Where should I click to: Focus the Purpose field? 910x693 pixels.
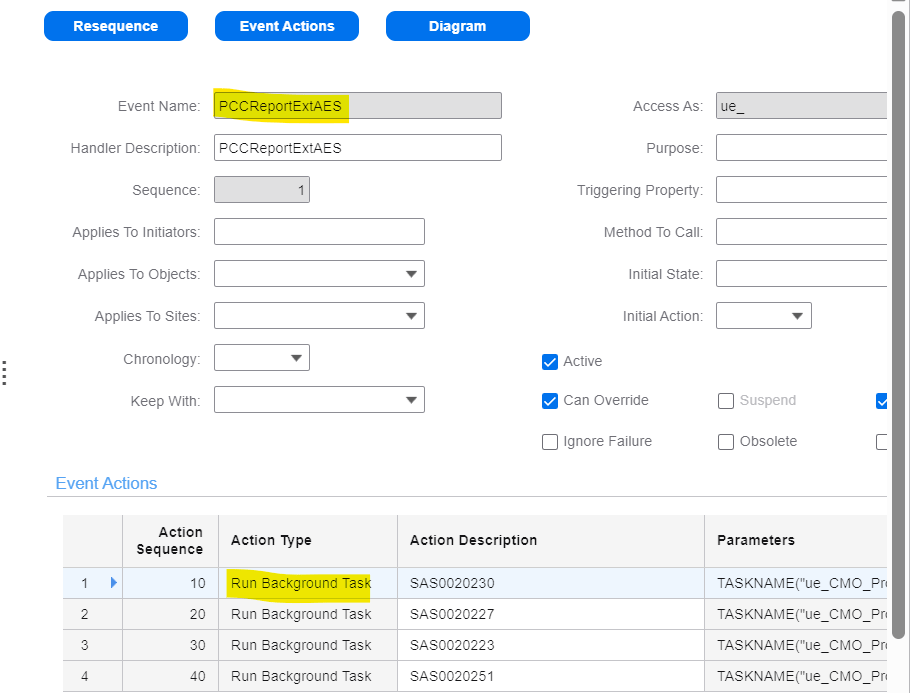pos(801,147)
